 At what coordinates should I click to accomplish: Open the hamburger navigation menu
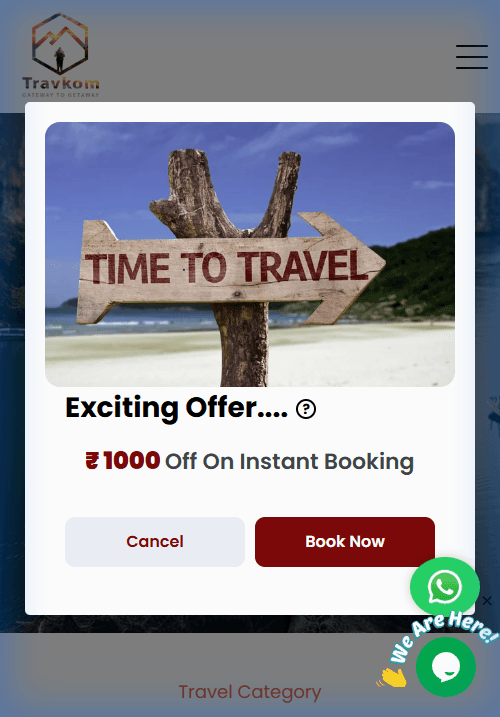pos(472,57)
